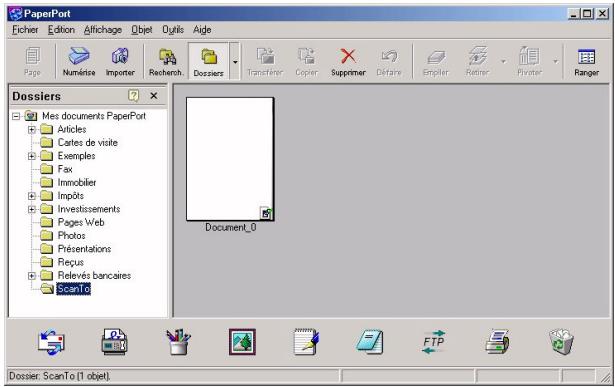The width and height of the screenshot is (615, 387).
Task: Toggle the Dossiers folder pane button
Action: pos(208,61)
